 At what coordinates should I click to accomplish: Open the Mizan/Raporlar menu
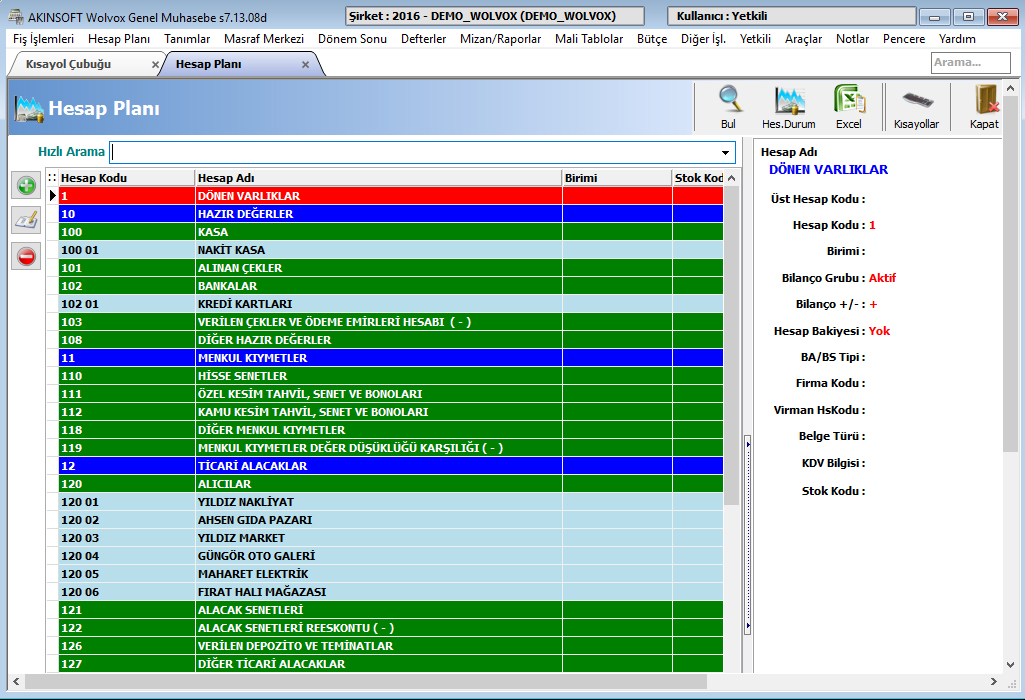pyautogui.click(x=501, y=39)
